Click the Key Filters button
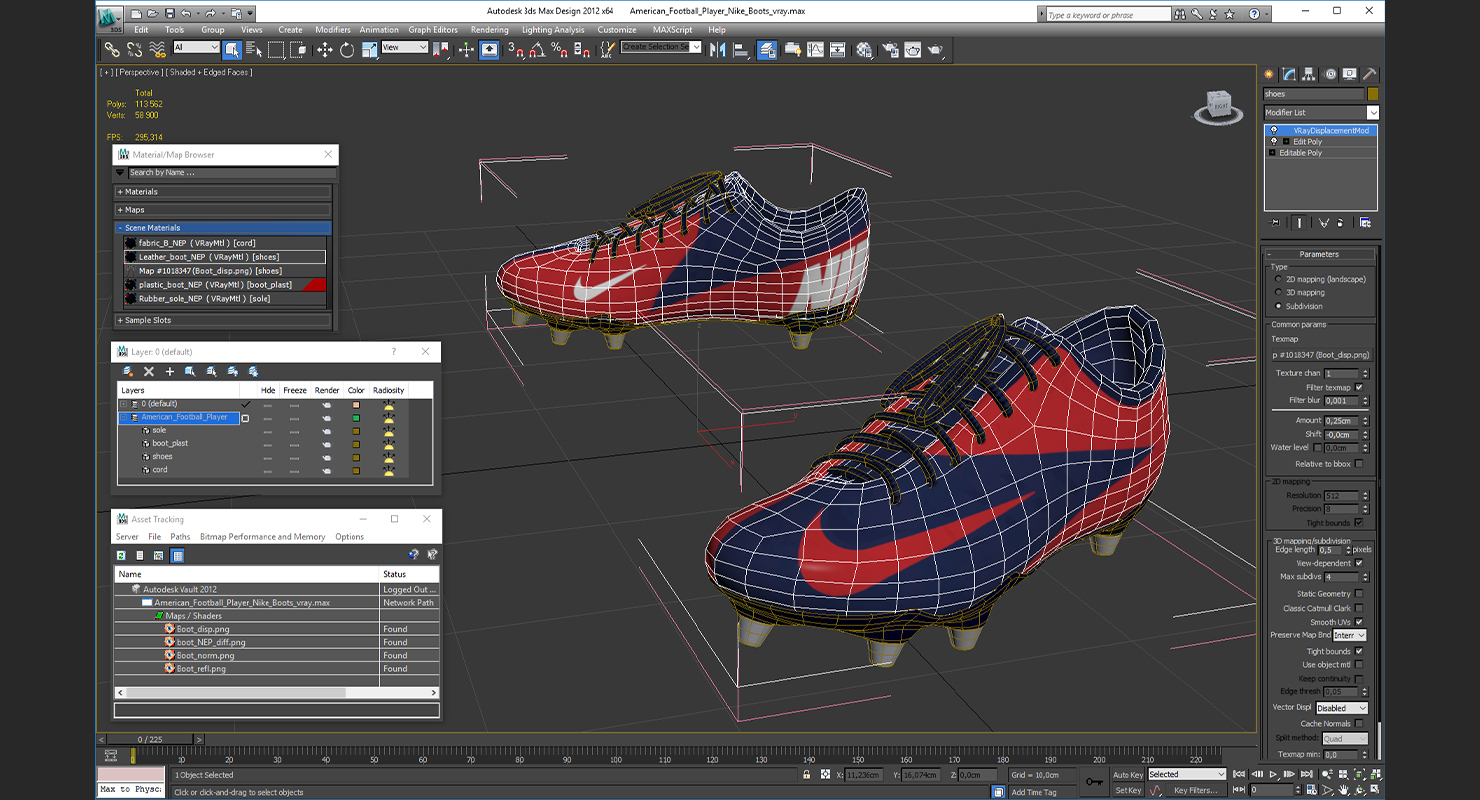 [1195, 790]
